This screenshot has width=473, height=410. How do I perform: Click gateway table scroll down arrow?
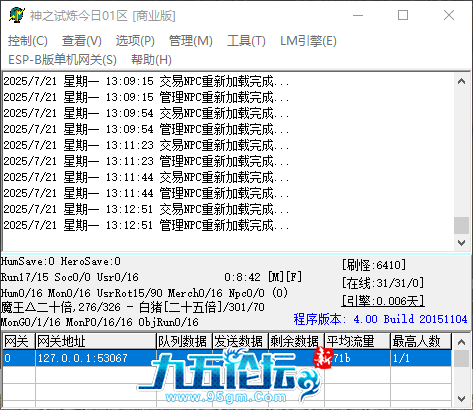(461, 398)
